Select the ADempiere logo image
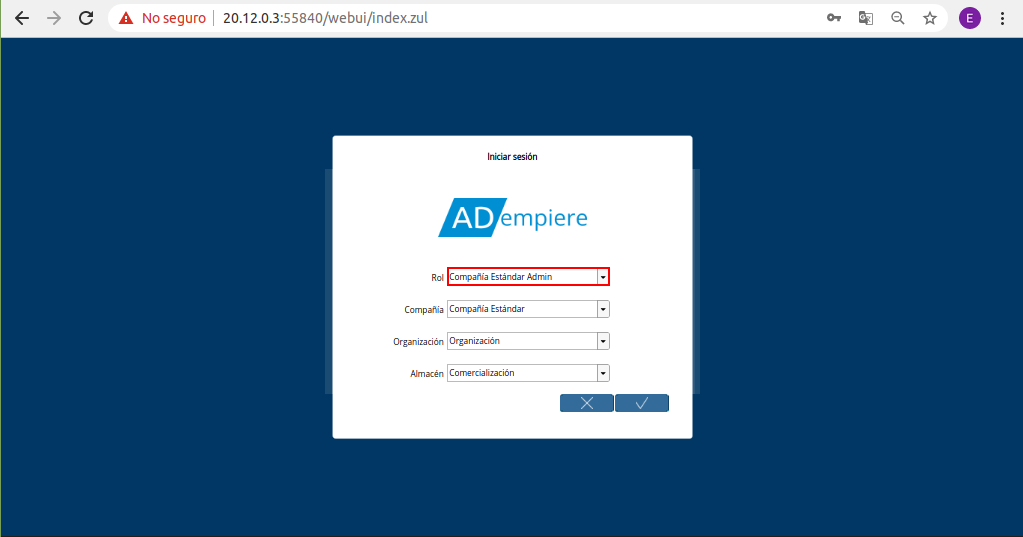 click(513, 217)
